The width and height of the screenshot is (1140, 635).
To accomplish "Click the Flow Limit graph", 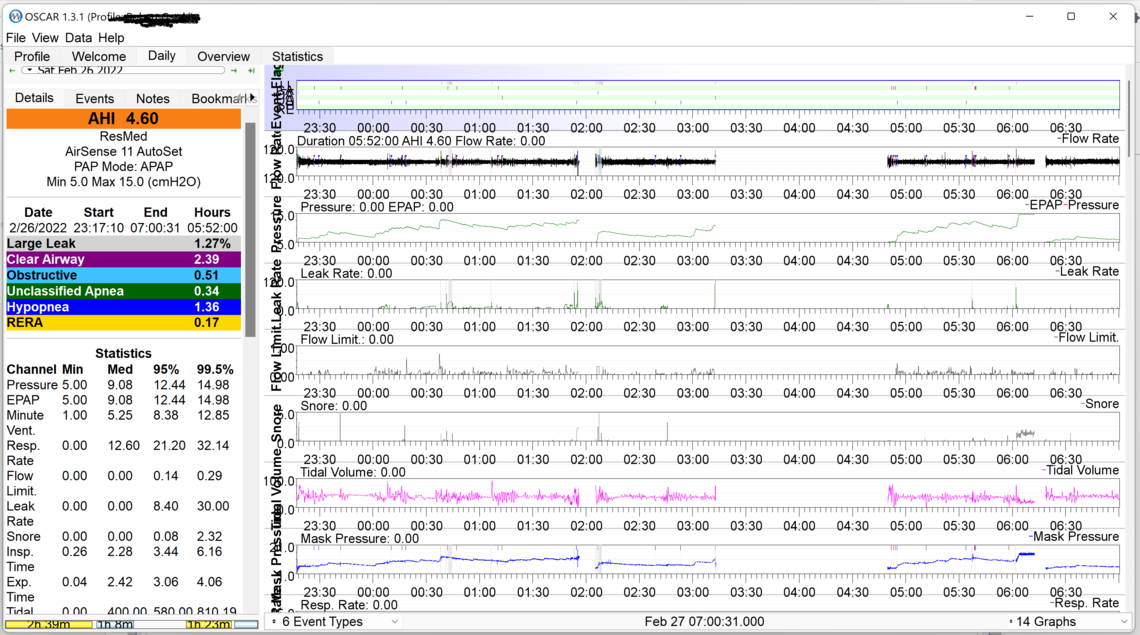I will 707,362.
